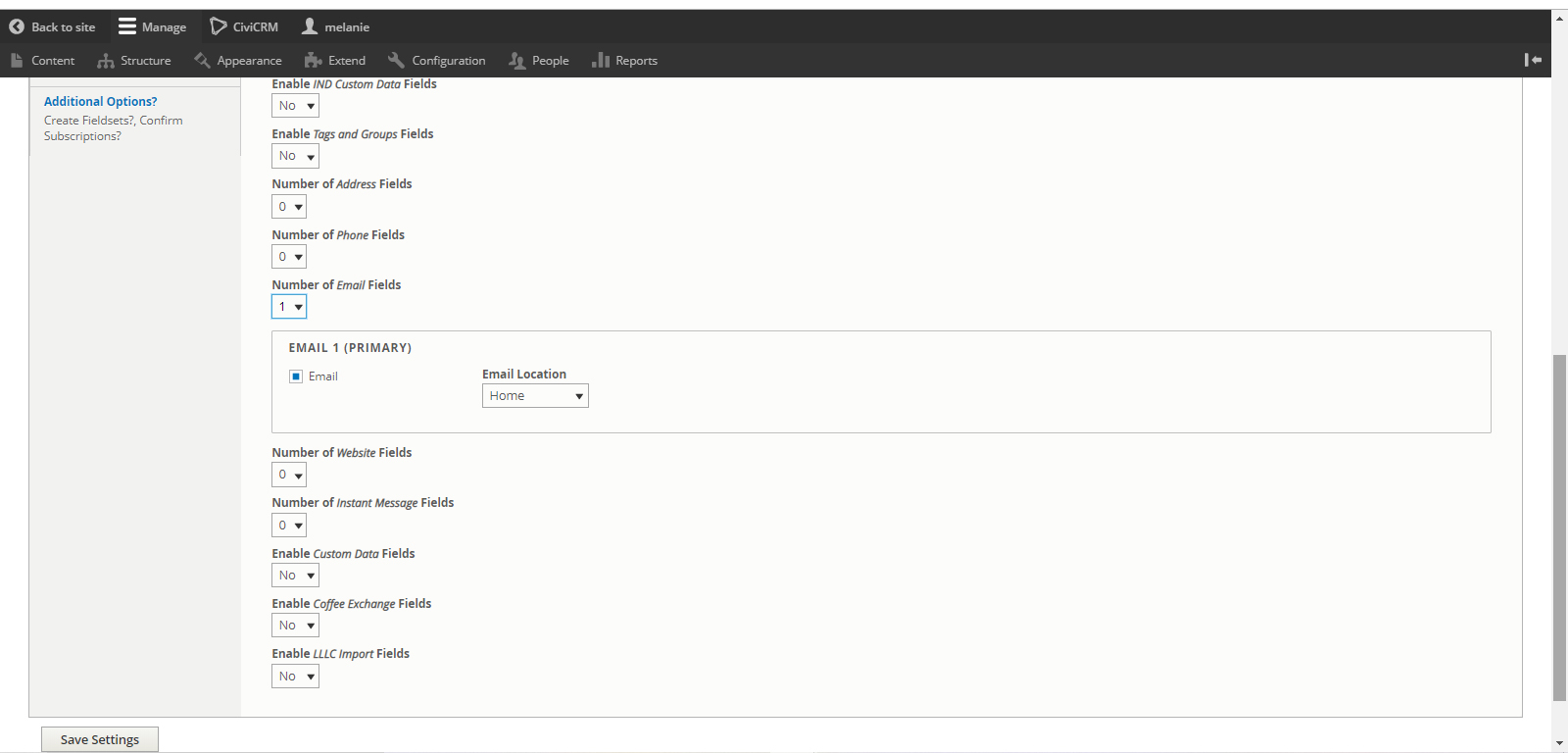Open the Email Location dropdown
This screenshot has height=753, width=1568.
click(x=535, y=396)
